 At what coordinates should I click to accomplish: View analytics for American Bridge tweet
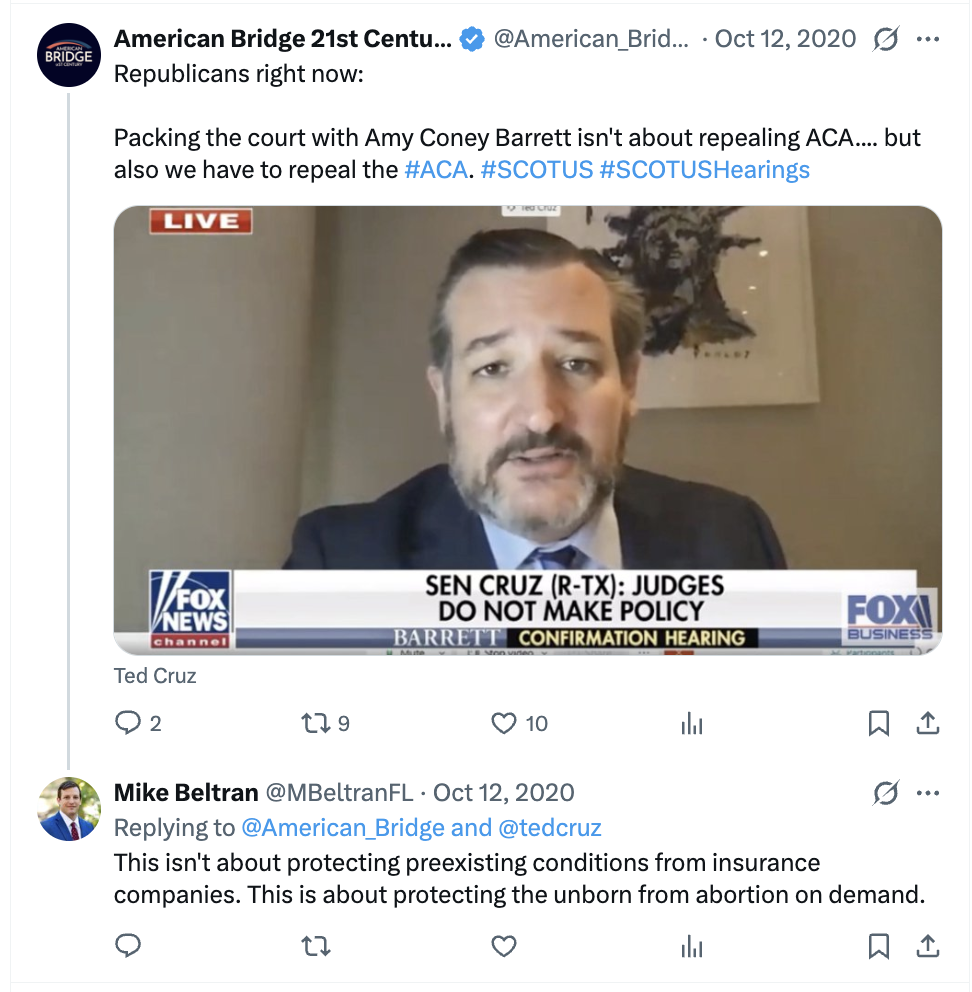[x=692, y=723]
